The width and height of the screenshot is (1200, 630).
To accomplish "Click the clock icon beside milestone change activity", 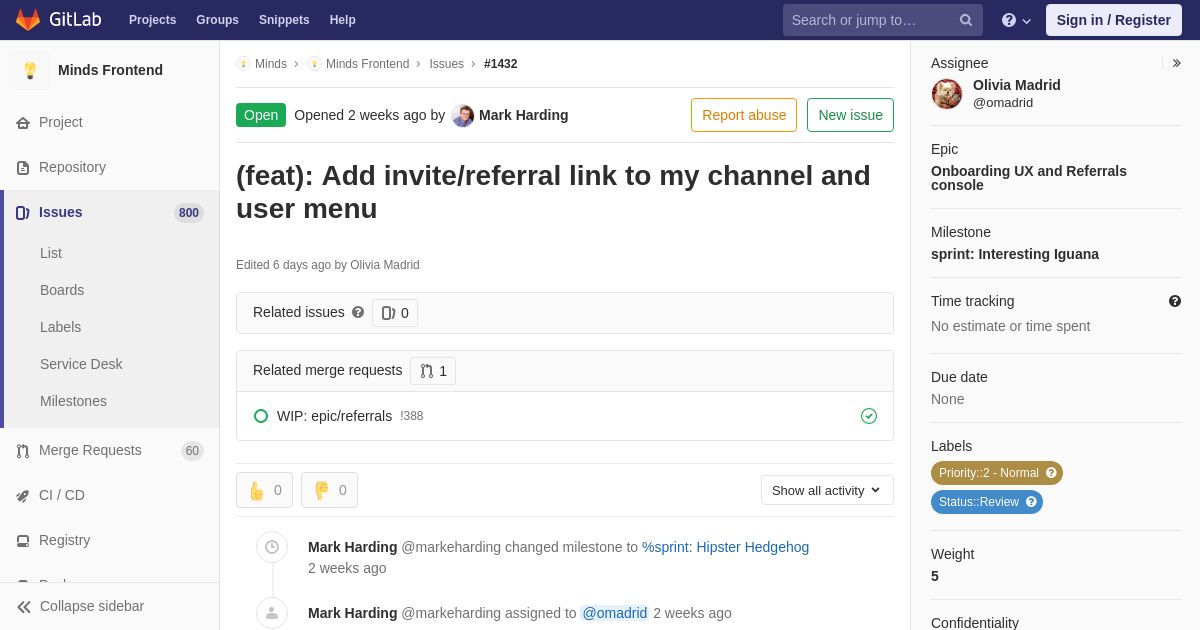I will click(x=272, y=547).
